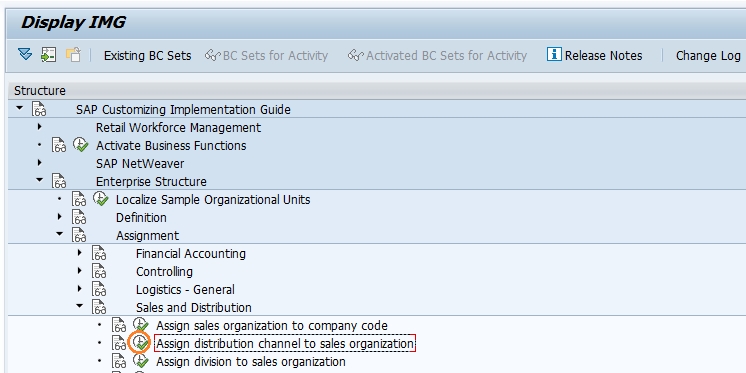Open the Change Log
The height and width of the screenshot is (373, 746).
pos(708,56)
